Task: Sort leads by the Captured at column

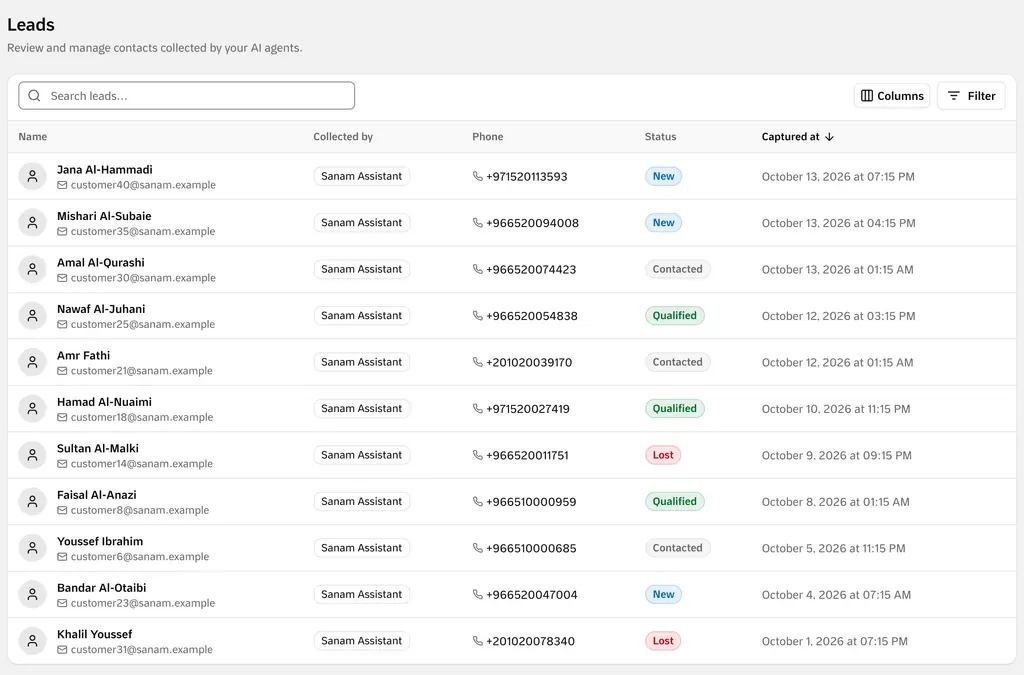Action: (x=797, y=137)
